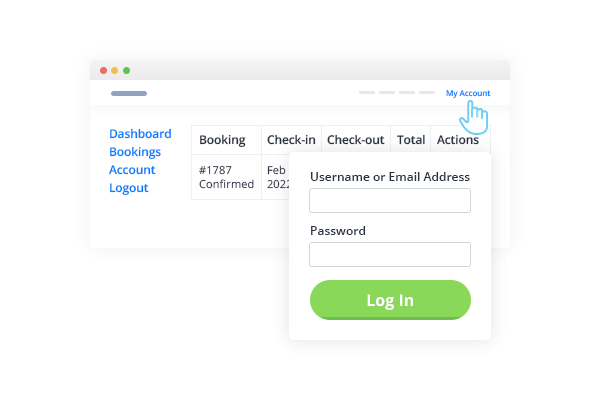The image size is (600, 400).
Task: Click the yellow minimize window dot
Action: [114, 70]
